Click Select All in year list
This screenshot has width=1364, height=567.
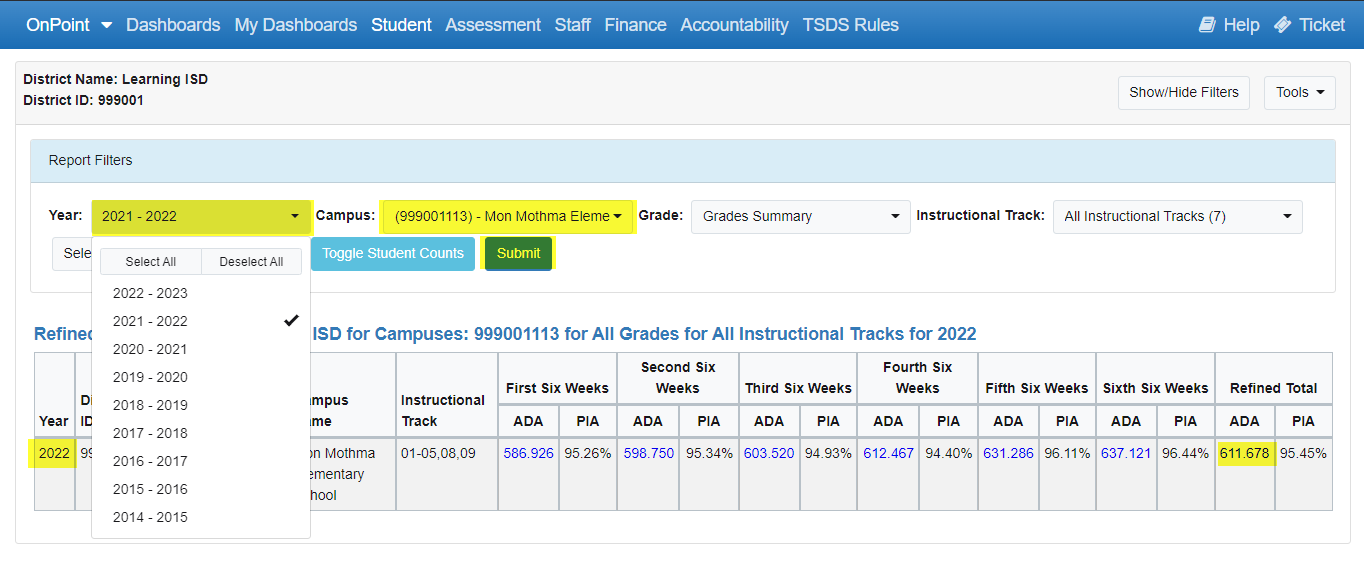click(x=151, y=261)
